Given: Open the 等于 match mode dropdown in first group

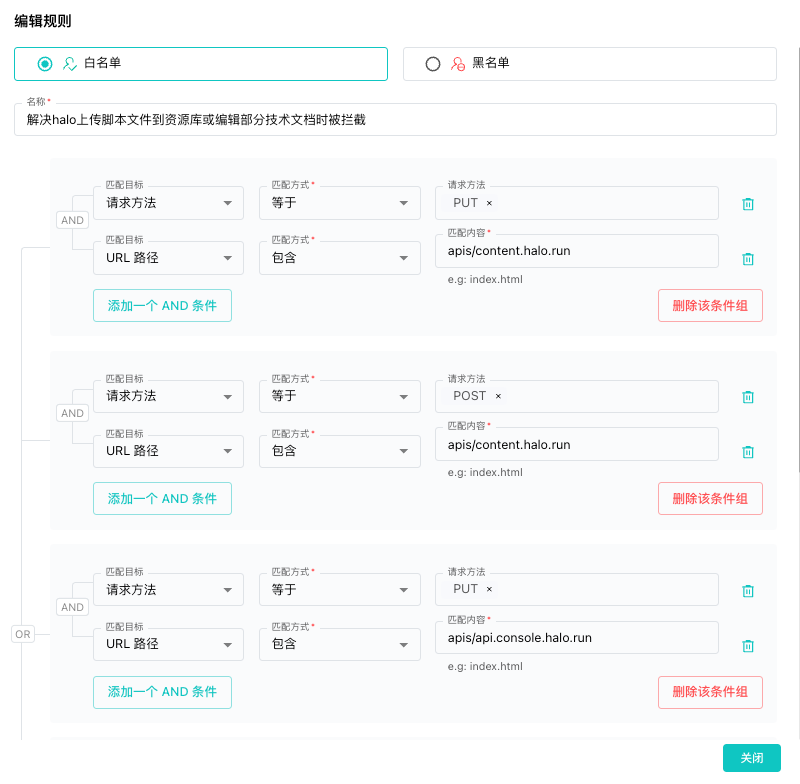Looking at the screenshot, I should [x=340, y=203].
